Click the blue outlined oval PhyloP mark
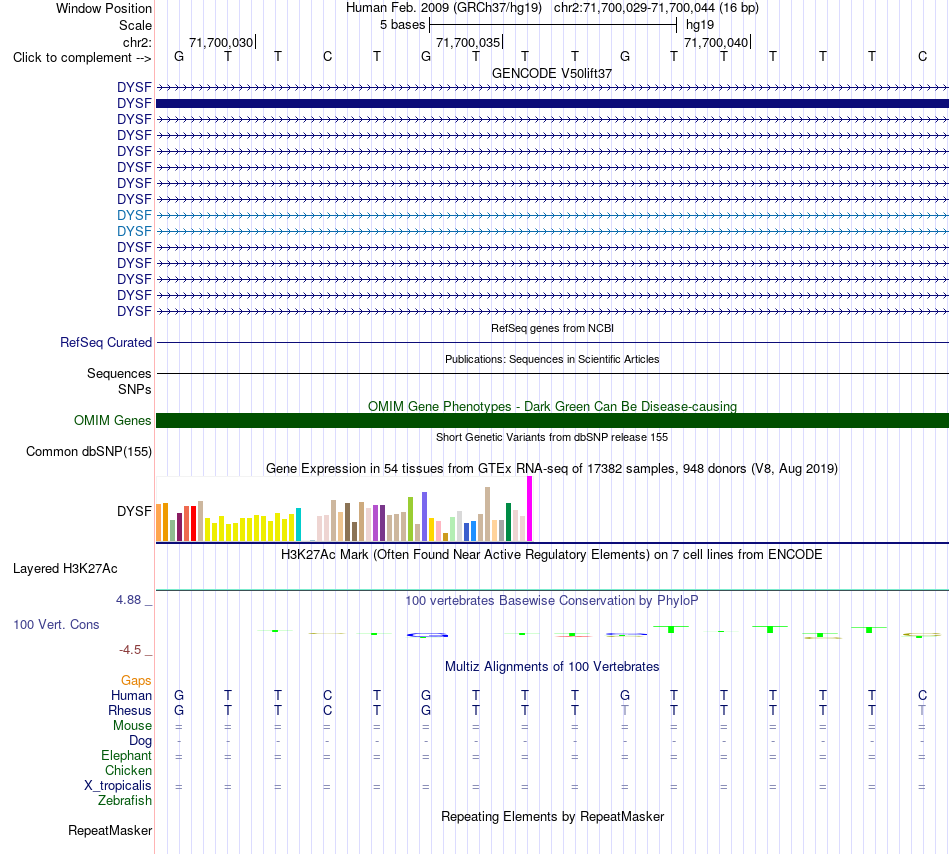 click(427, 635)
